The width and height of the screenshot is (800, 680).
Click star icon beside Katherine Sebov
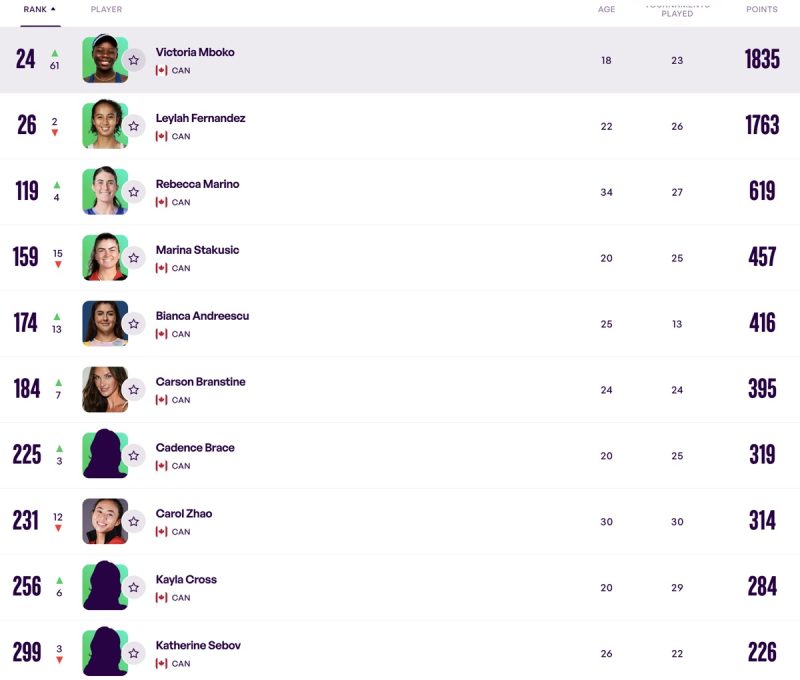click(134, 653)
